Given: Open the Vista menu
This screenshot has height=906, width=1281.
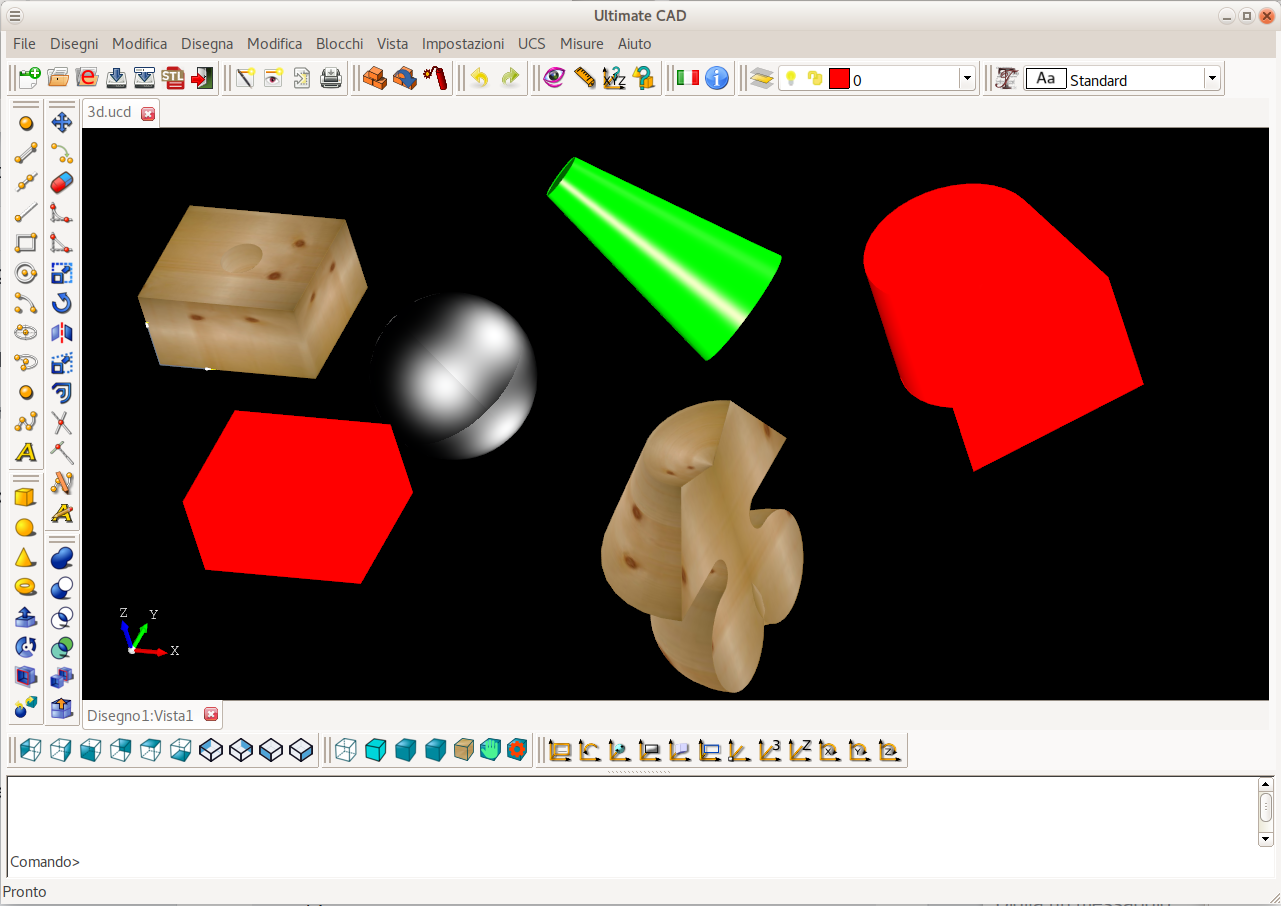Looking at the screenshot, I should pyautogui.click(x=392, y=44).
